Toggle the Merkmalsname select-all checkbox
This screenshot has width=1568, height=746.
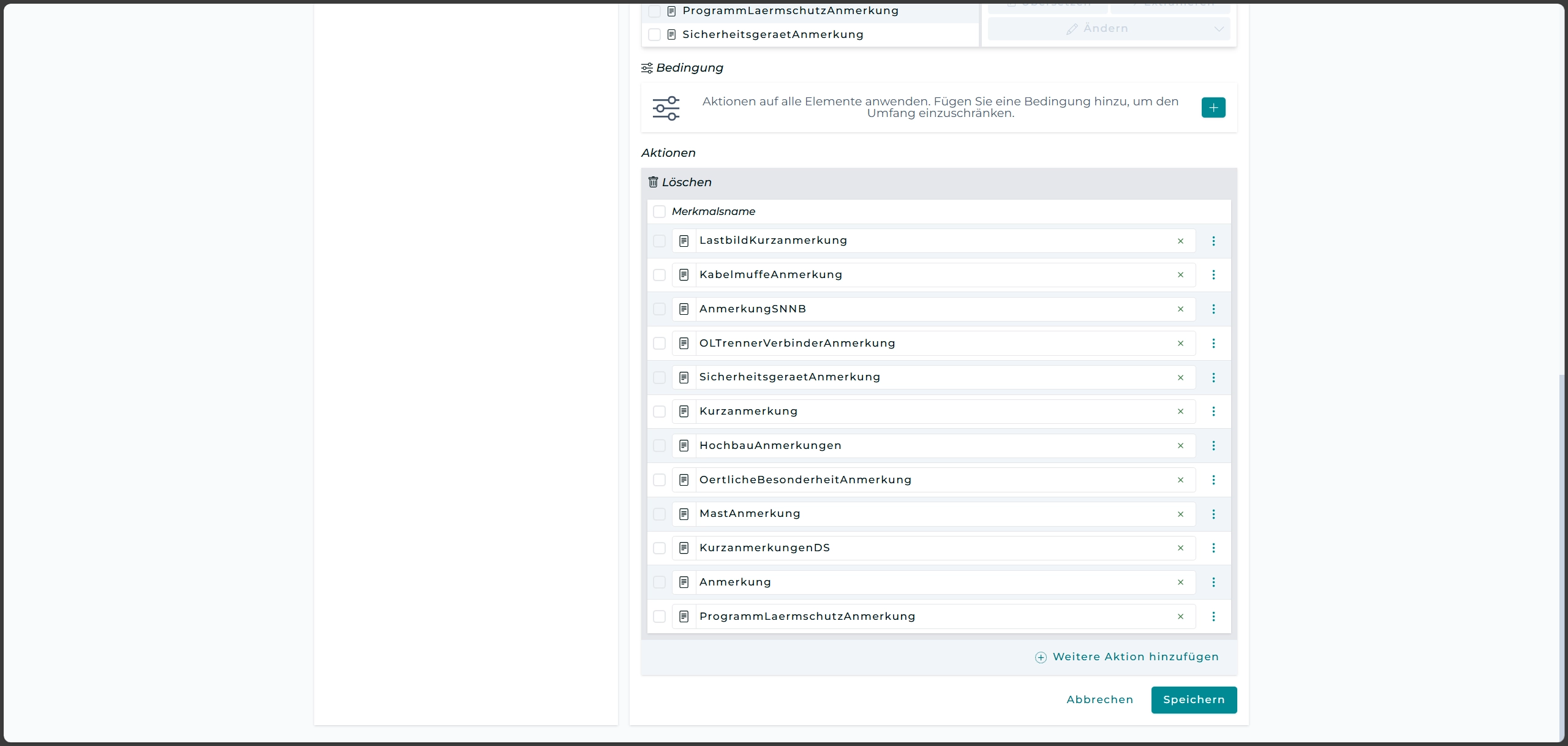[x=659, y=212]
